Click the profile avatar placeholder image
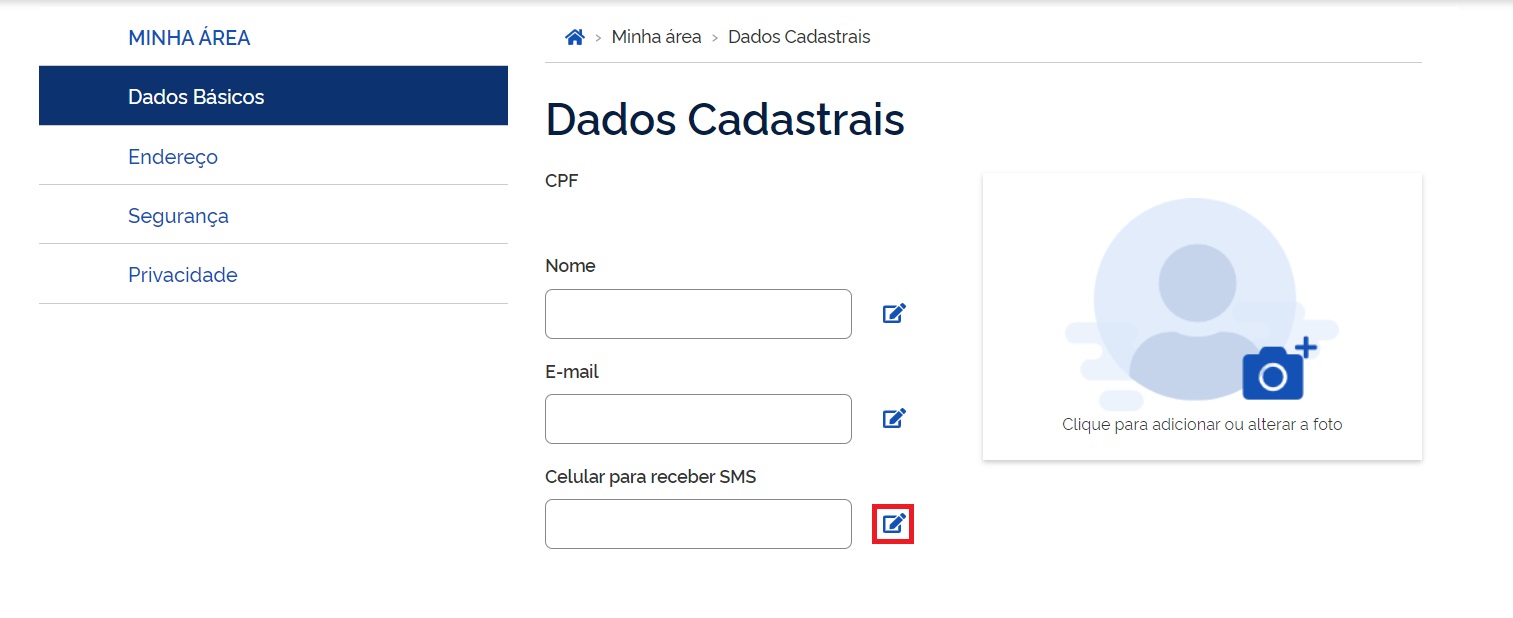The width and height of the screenshot is (1513, 618). 1194,300
